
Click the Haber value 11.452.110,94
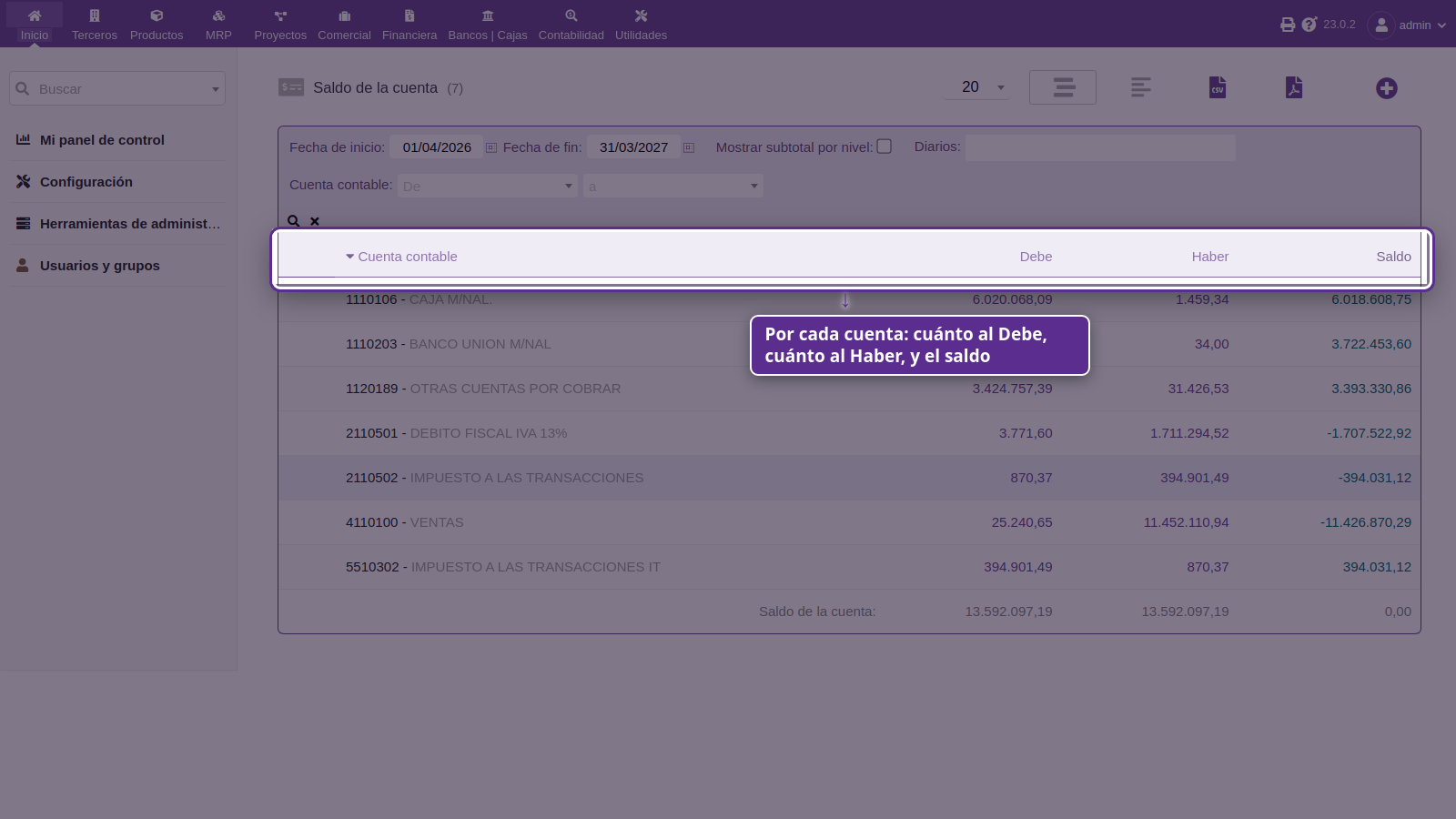(1186, 522)
